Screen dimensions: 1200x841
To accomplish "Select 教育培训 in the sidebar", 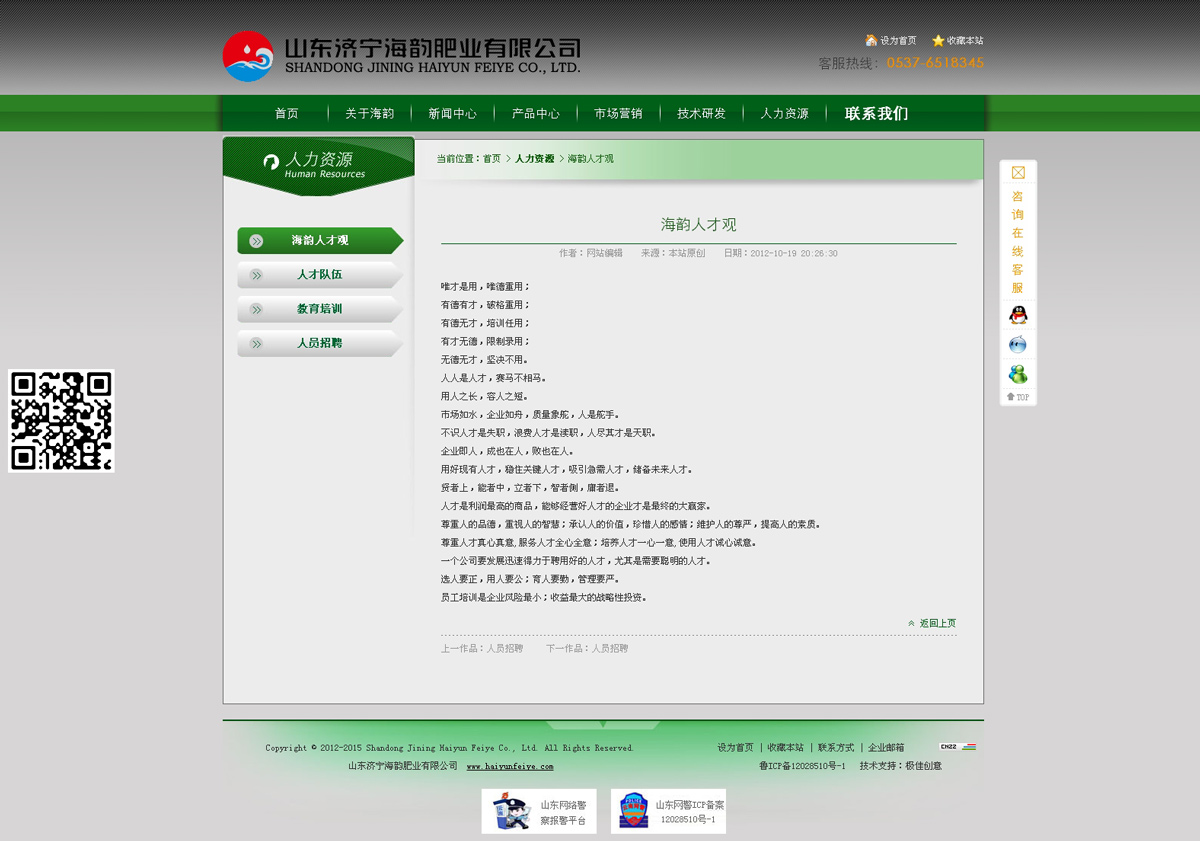I will [320, 309].
